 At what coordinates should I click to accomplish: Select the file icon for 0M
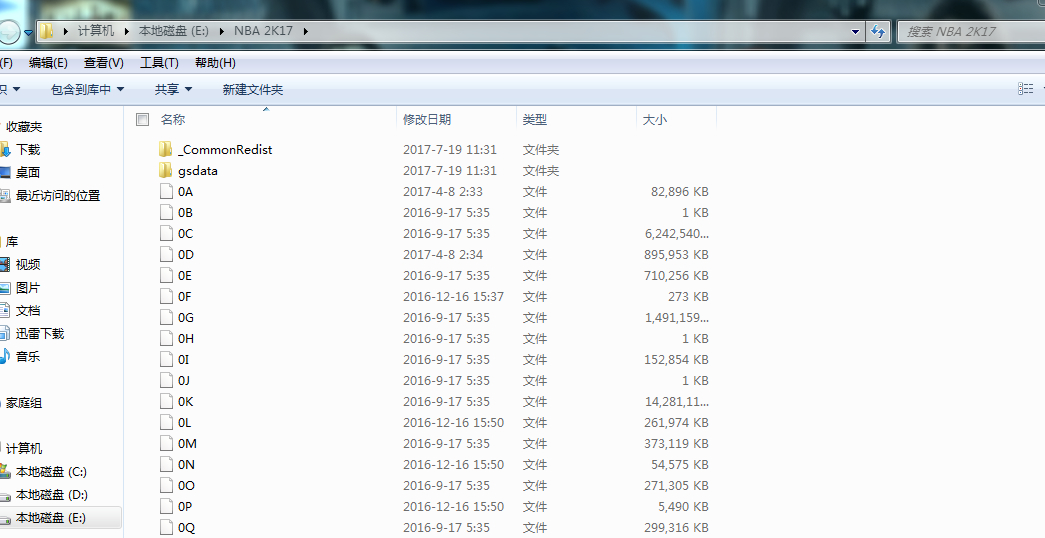(x=166, y=443)
